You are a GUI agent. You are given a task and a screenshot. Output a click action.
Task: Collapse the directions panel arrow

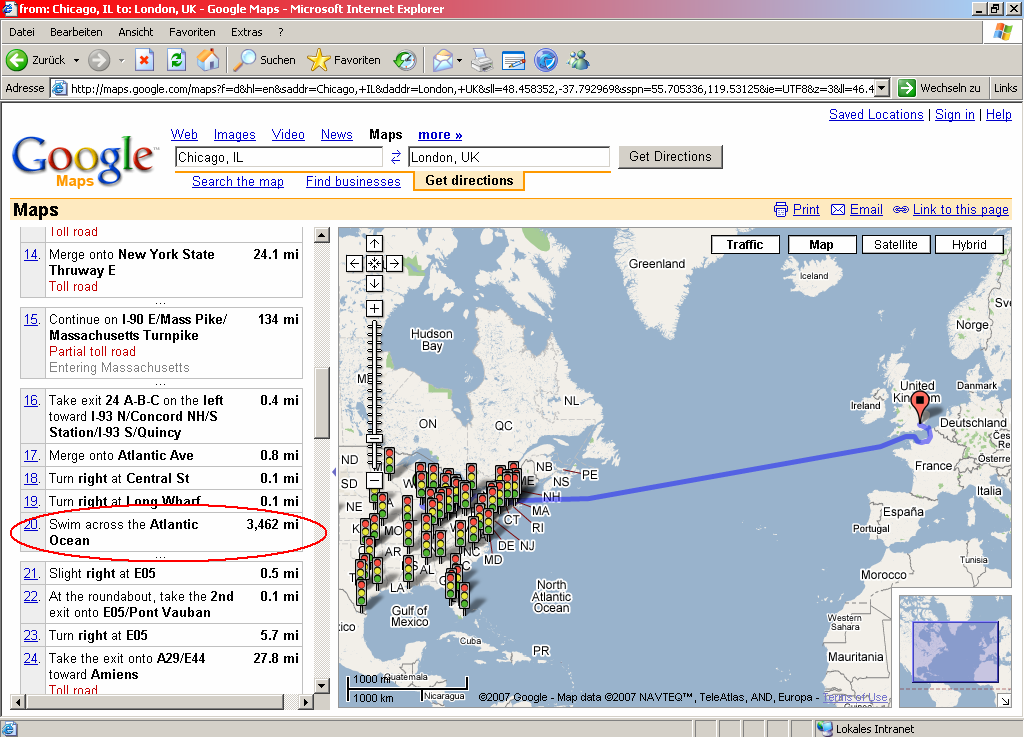334,471
